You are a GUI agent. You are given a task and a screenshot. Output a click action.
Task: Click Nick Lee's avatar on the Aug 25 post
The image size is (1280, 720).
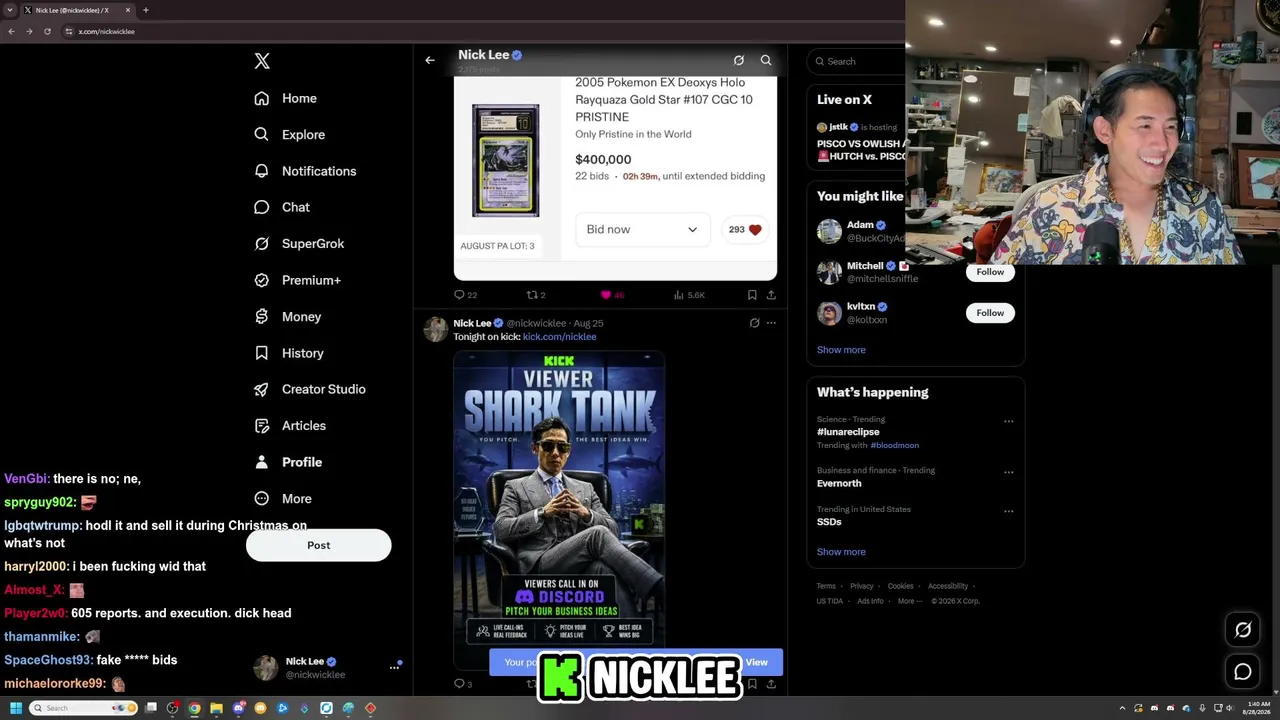[x=435, y=329]
